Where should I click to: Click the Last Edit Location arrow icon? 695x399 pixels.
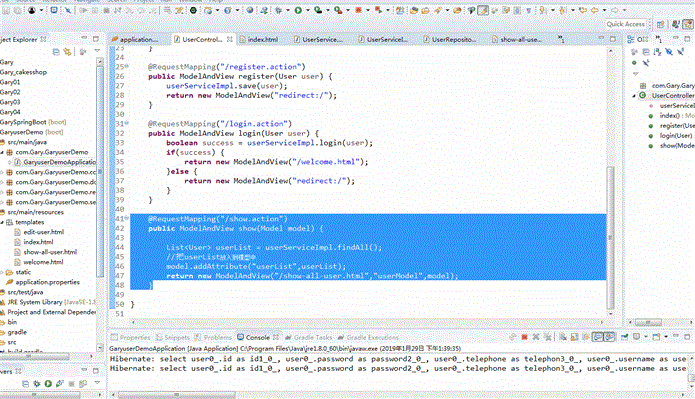(583, 10)
